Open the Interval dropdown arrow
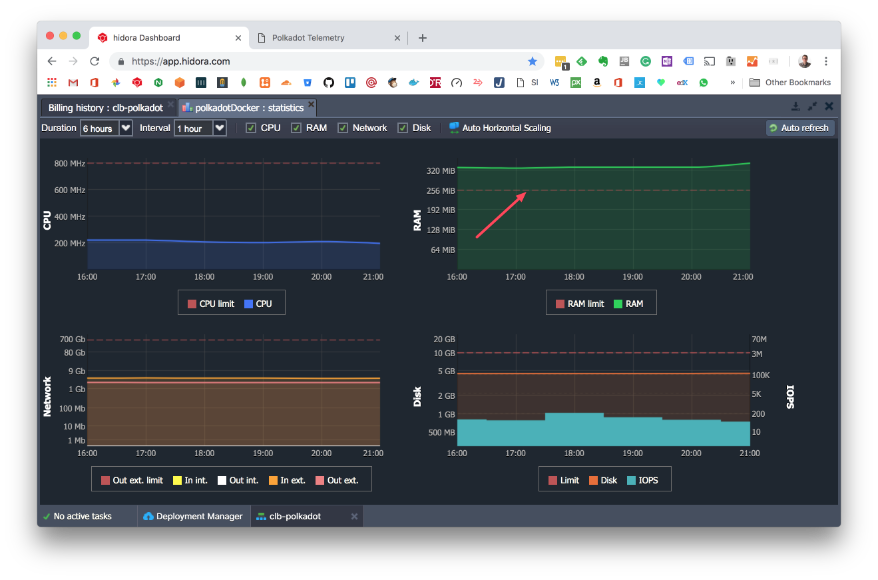The width and height of the screenshot is (878, 580). coord(219,128)
